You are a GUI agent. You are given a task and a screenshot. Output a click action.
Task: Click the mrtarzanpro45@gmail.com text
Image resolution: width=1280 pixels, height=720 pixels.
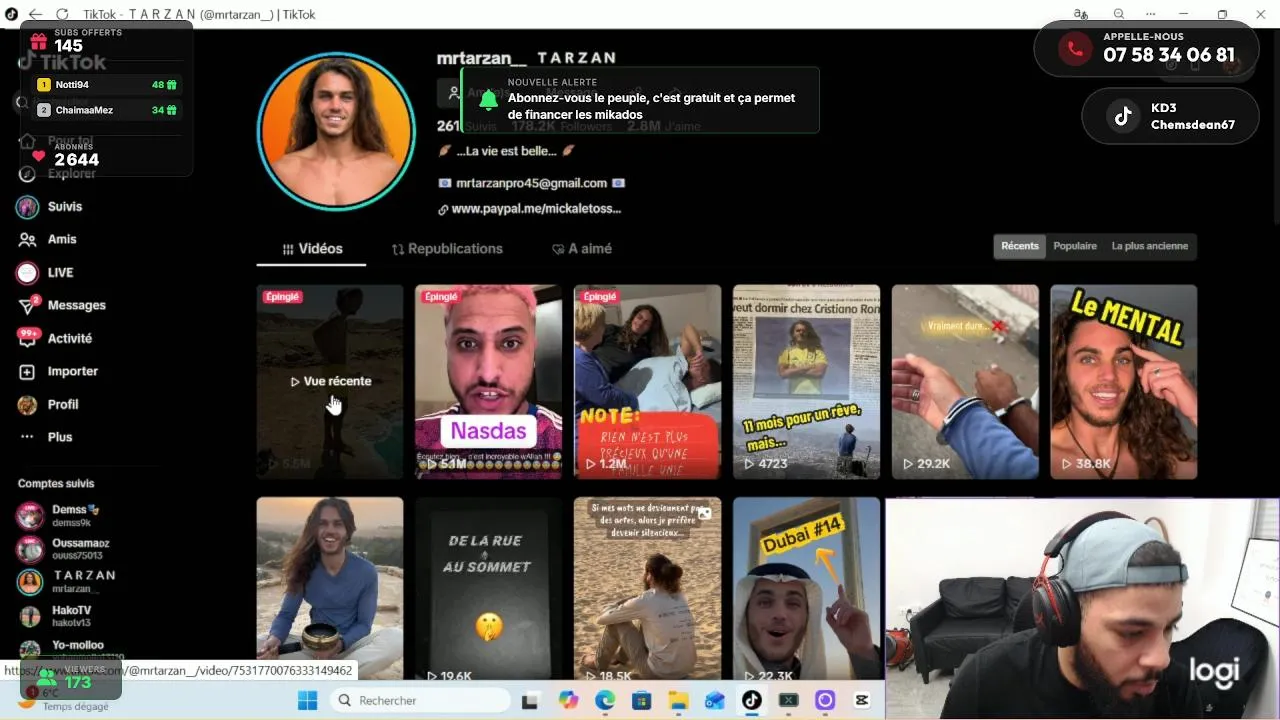(531, 183)
